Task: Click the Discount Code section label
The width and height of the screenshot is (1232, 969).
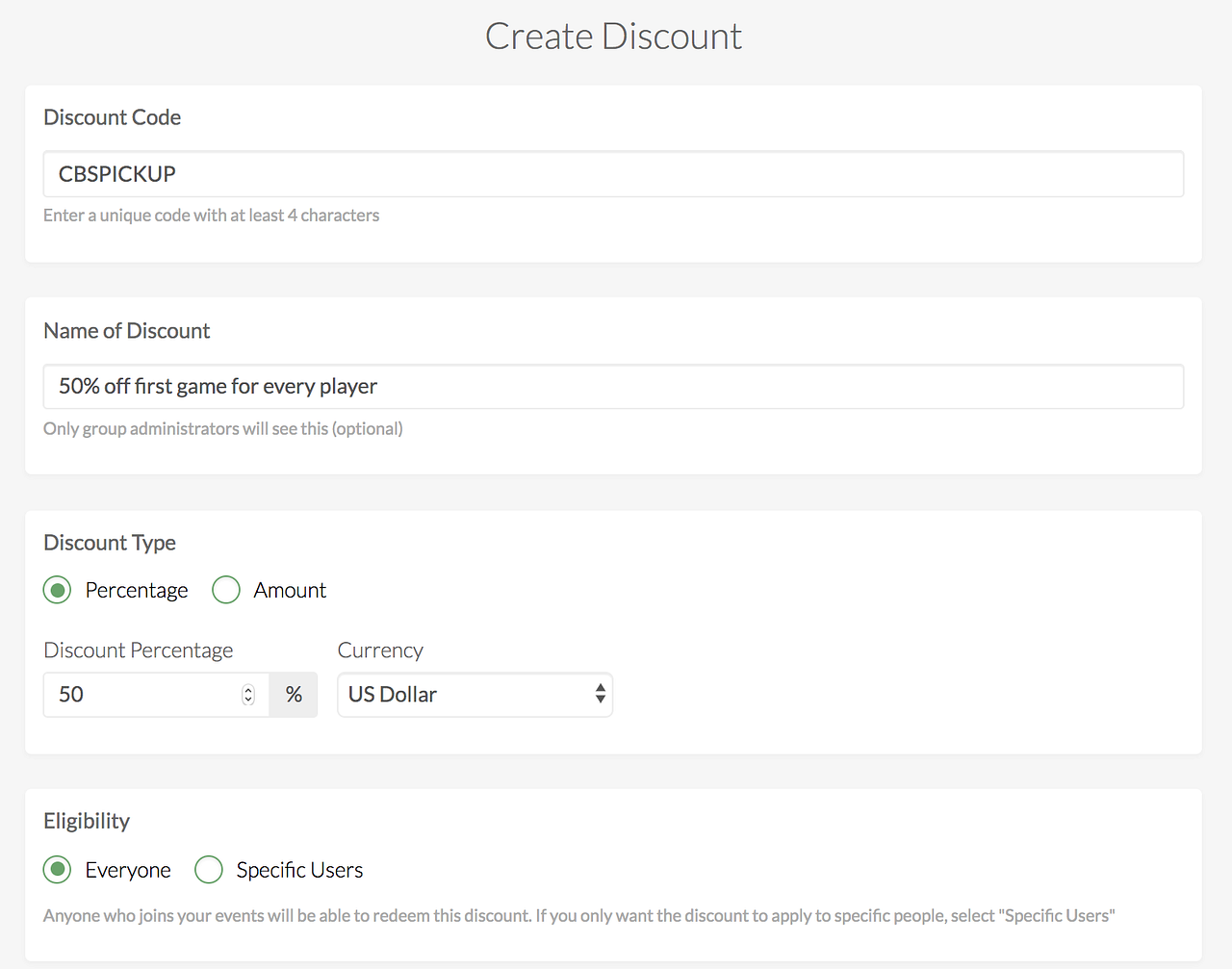Action: click(112, 117)
